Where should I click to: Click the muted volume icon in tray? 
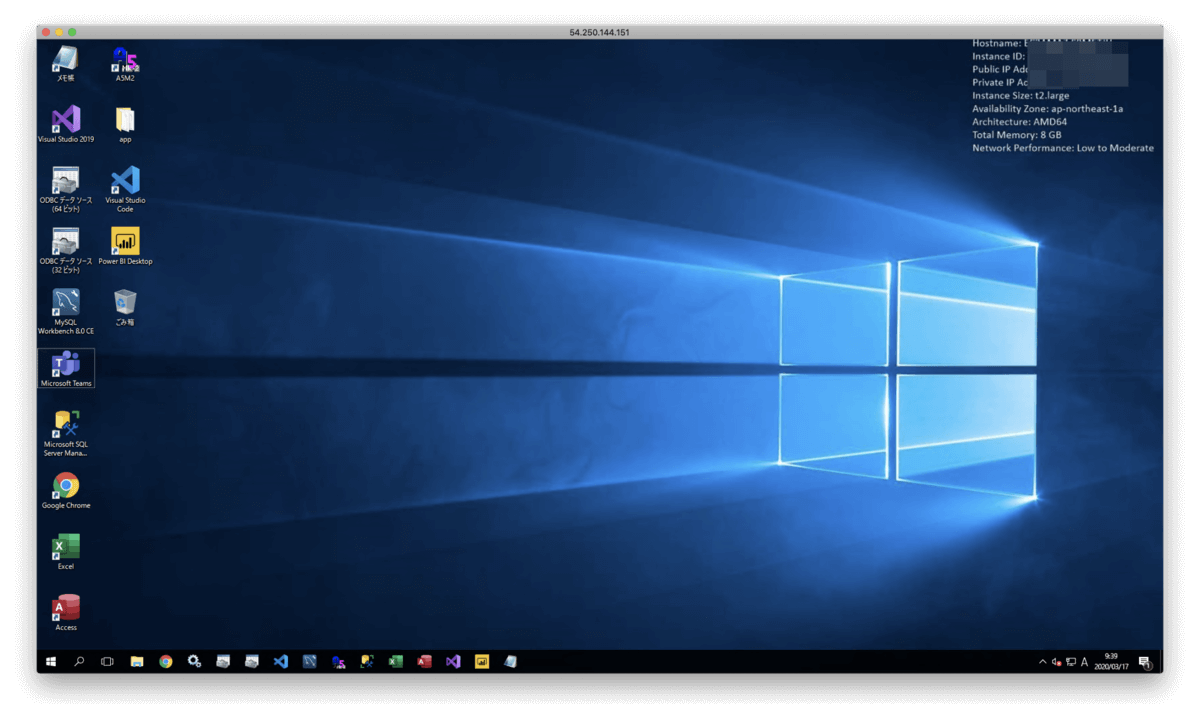coord(1056,662)
